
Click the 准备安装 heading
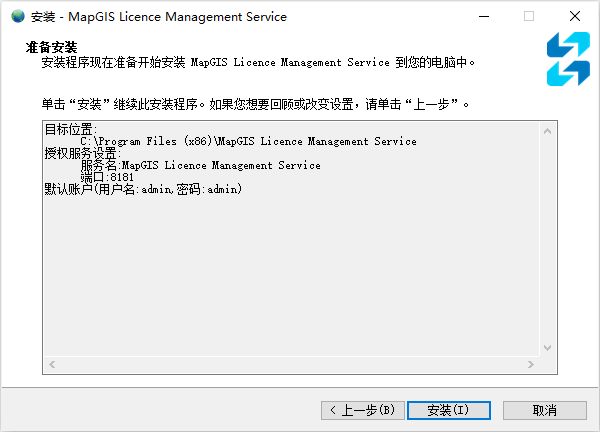pos(52,47)
